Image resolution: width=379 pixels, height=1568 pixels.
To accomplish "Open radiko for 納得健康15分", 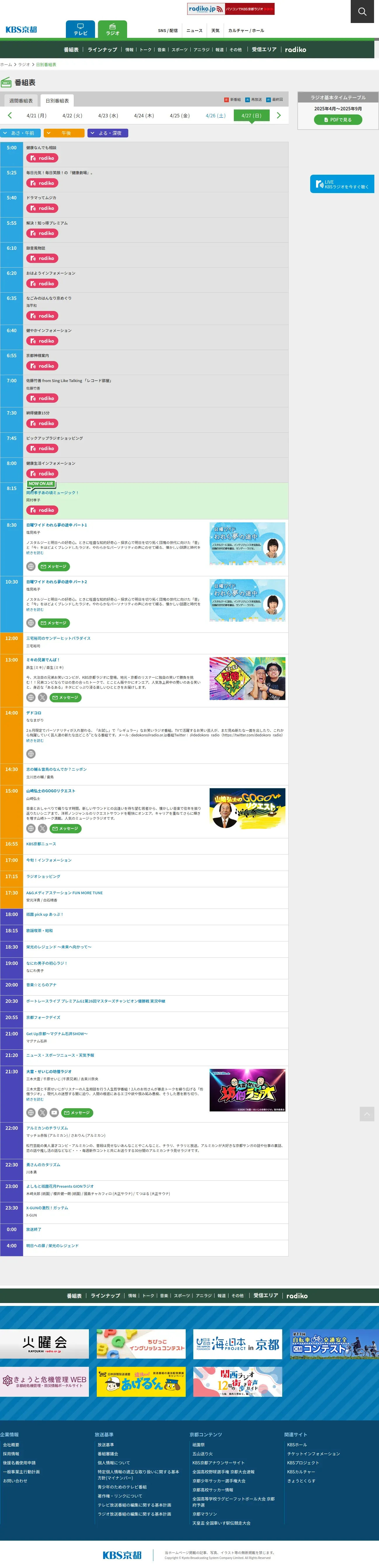I will [42, 423].
